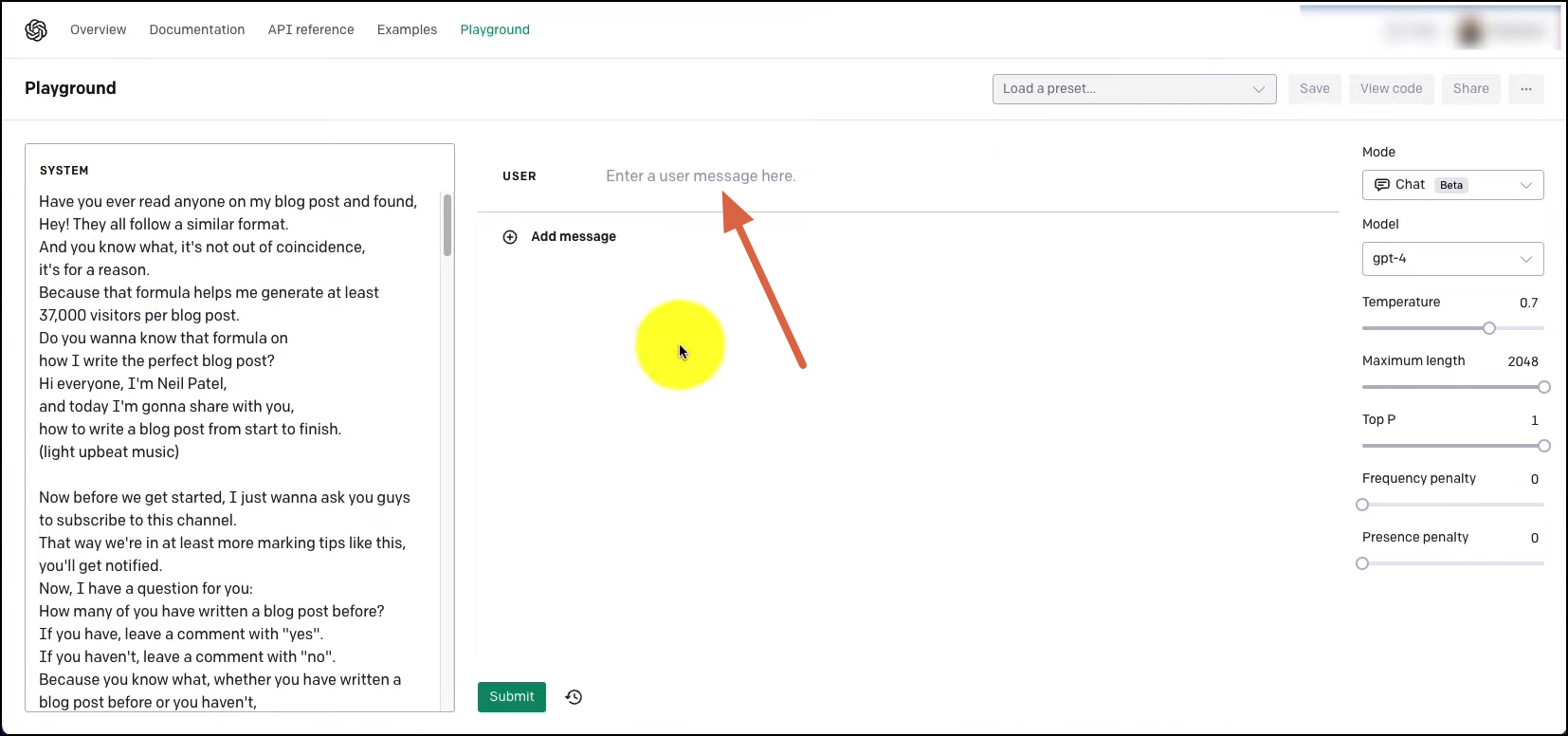
Task: Click the plus icon beside Add message
Action: point(510,237)
